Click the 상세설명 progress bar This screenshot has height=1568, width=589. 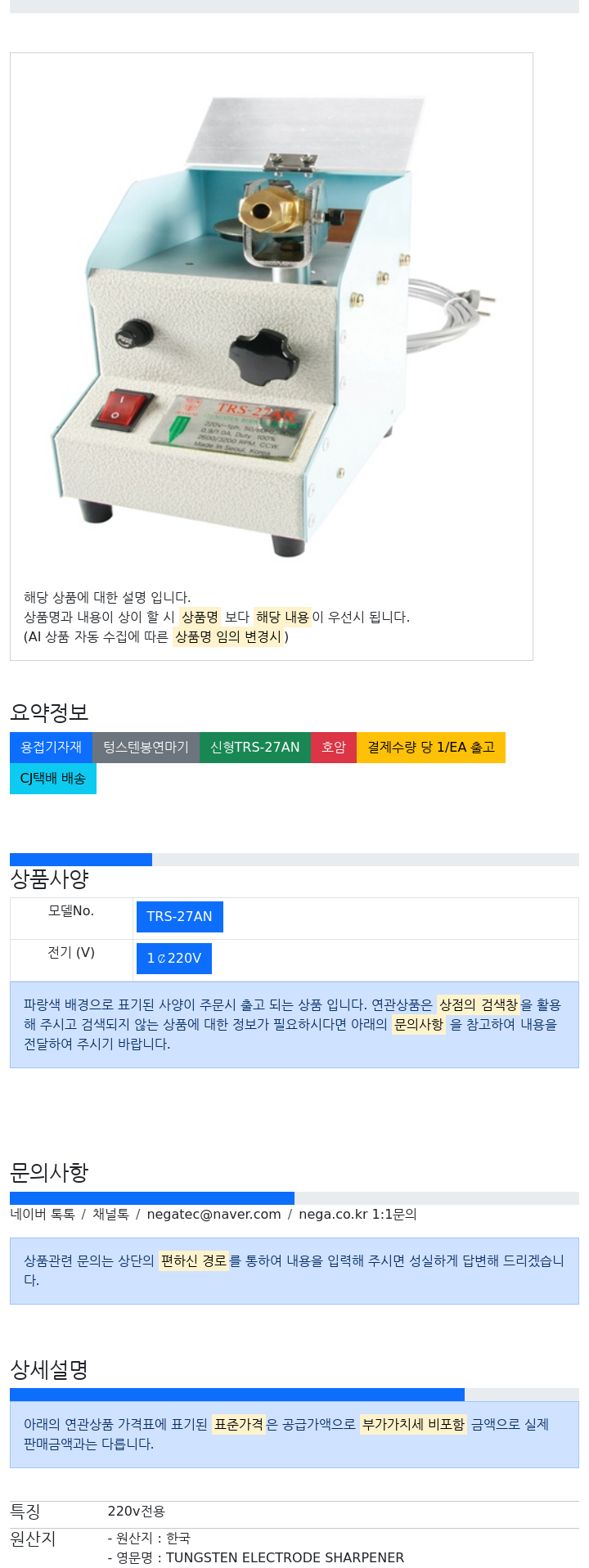point(294,1395)
